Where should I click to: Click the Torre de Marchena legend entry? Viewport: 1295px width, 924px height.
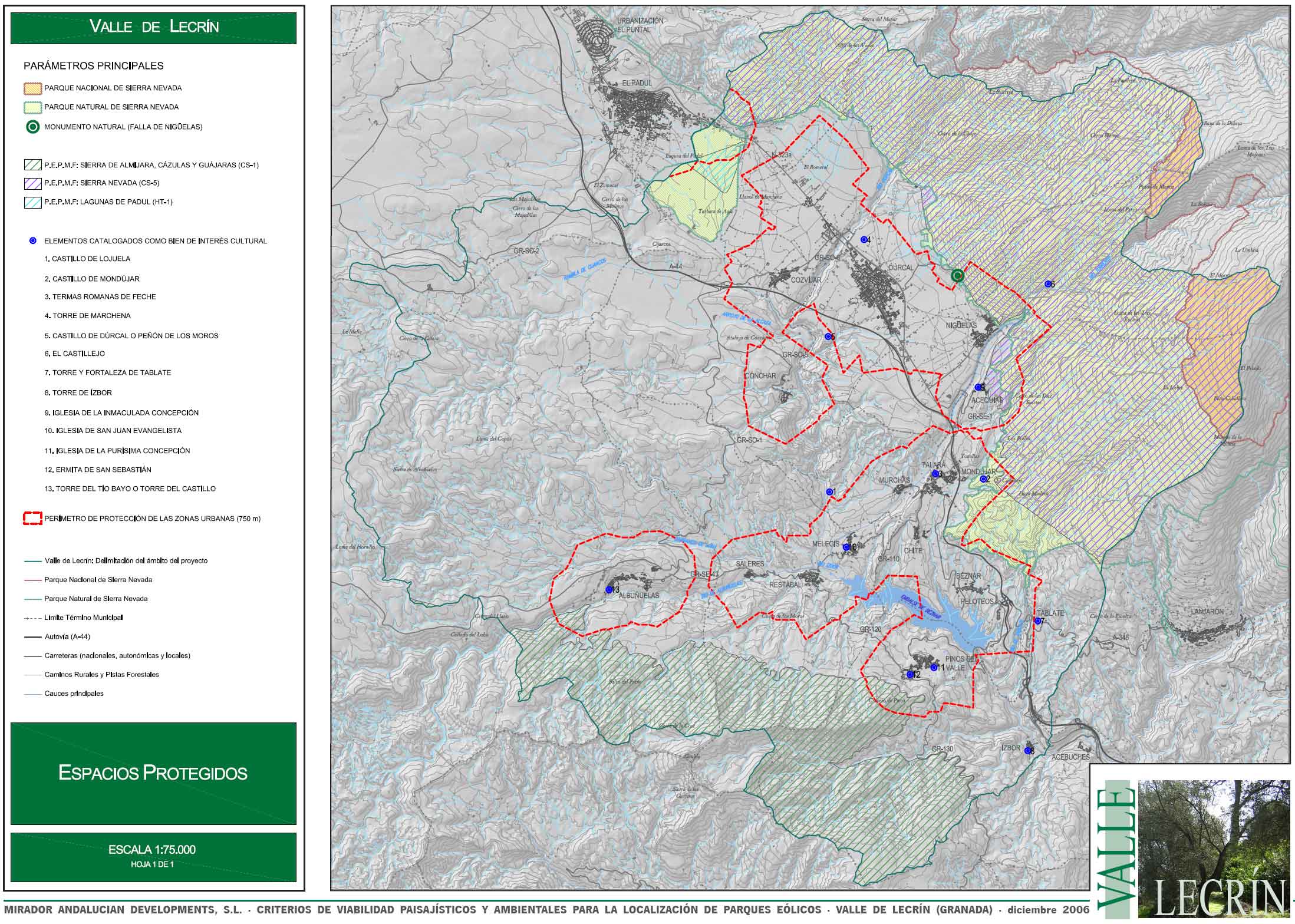(87, 316)
